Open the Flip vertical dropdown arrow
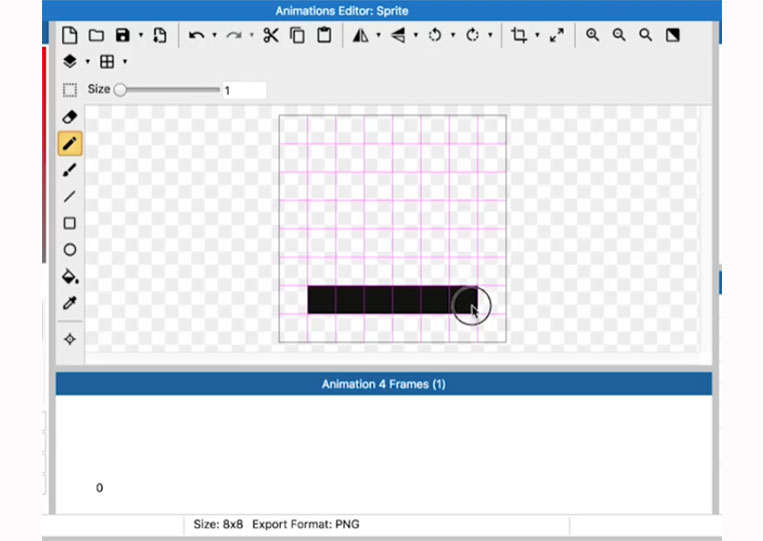Viewport: 763px width, 541px height. tap(416, 35)
